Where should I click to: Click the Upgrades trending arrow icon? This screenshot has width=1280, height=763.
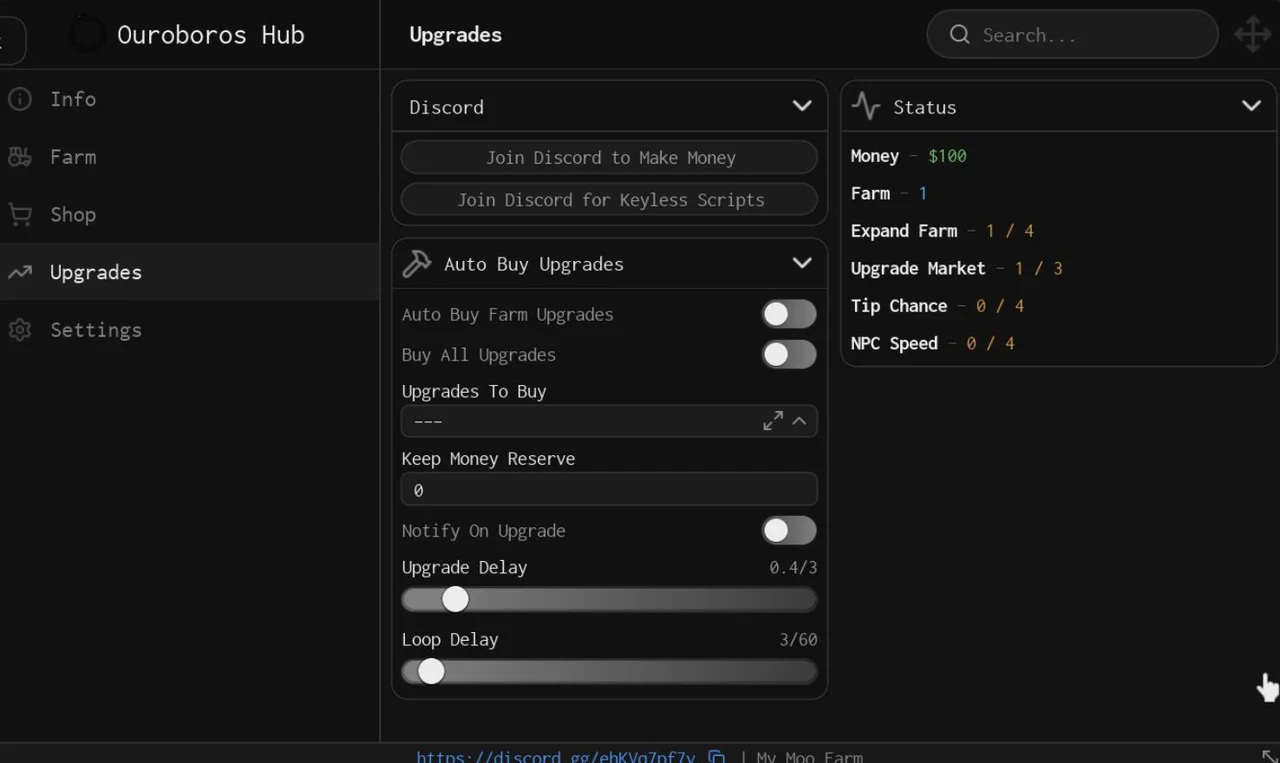[x=19, y=272]
